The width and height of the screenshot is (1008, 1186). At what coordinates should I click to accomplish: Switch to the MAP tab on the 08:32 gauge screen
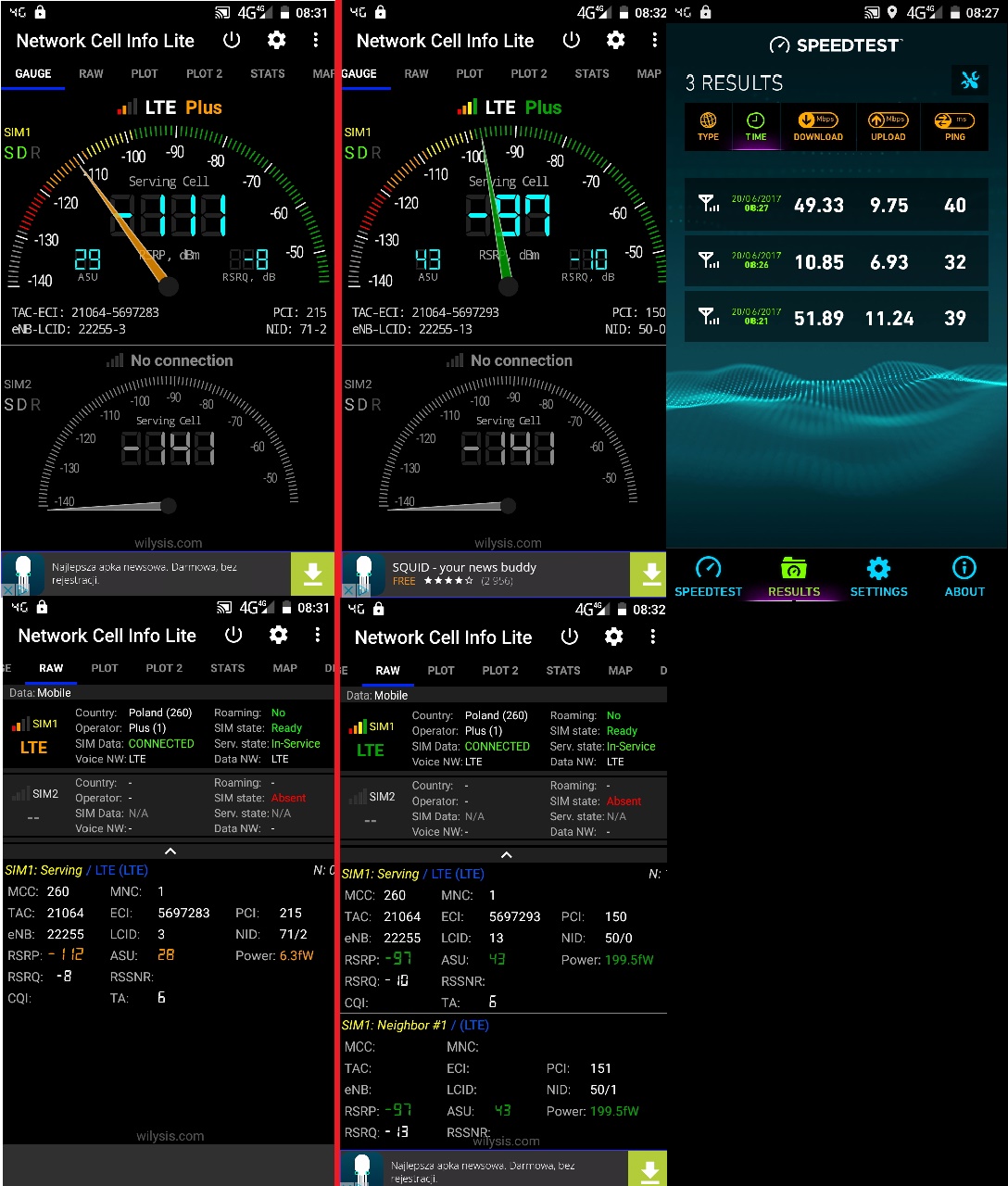pos(649,73)
